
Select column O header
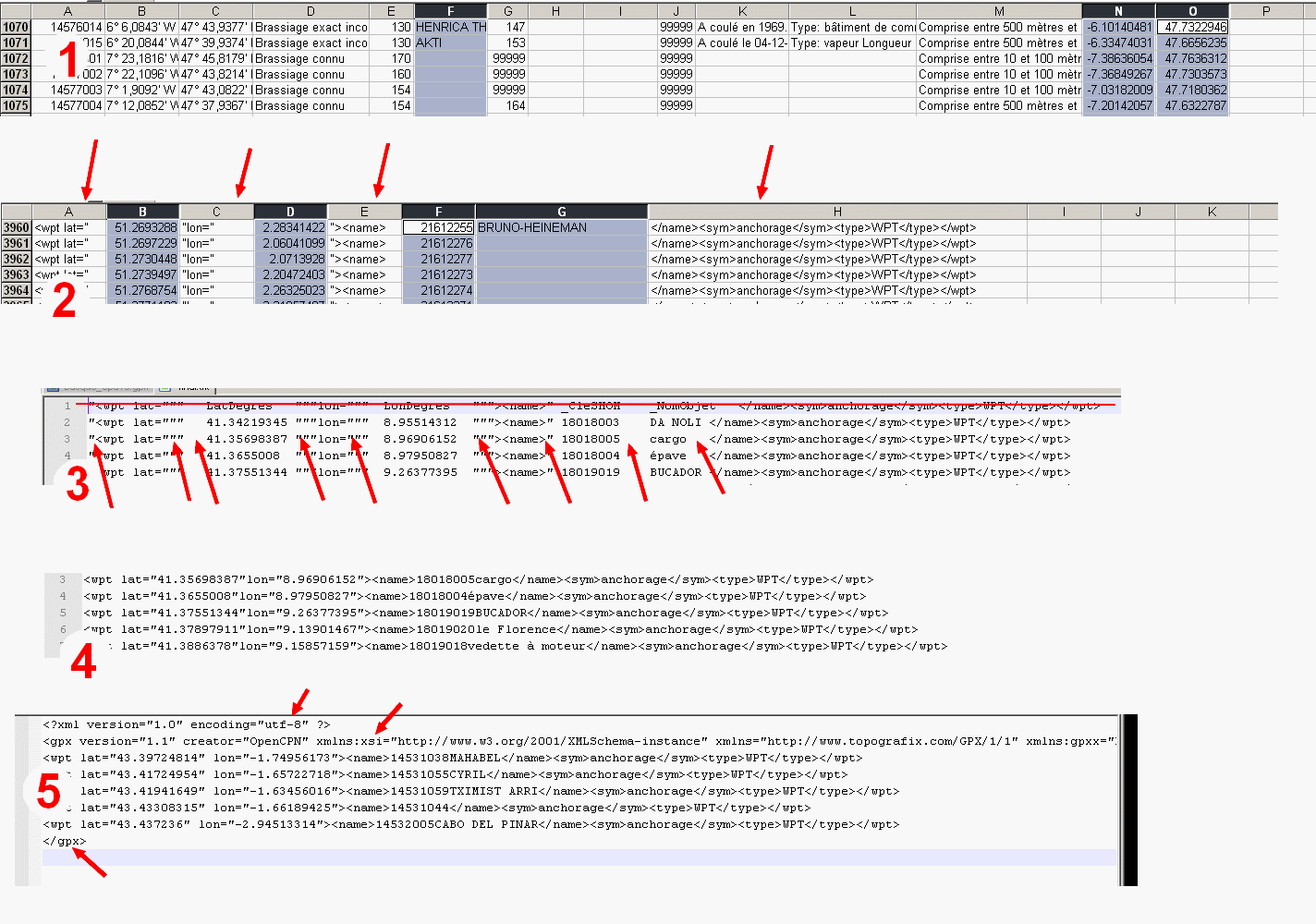click(x=1192, y=11)
